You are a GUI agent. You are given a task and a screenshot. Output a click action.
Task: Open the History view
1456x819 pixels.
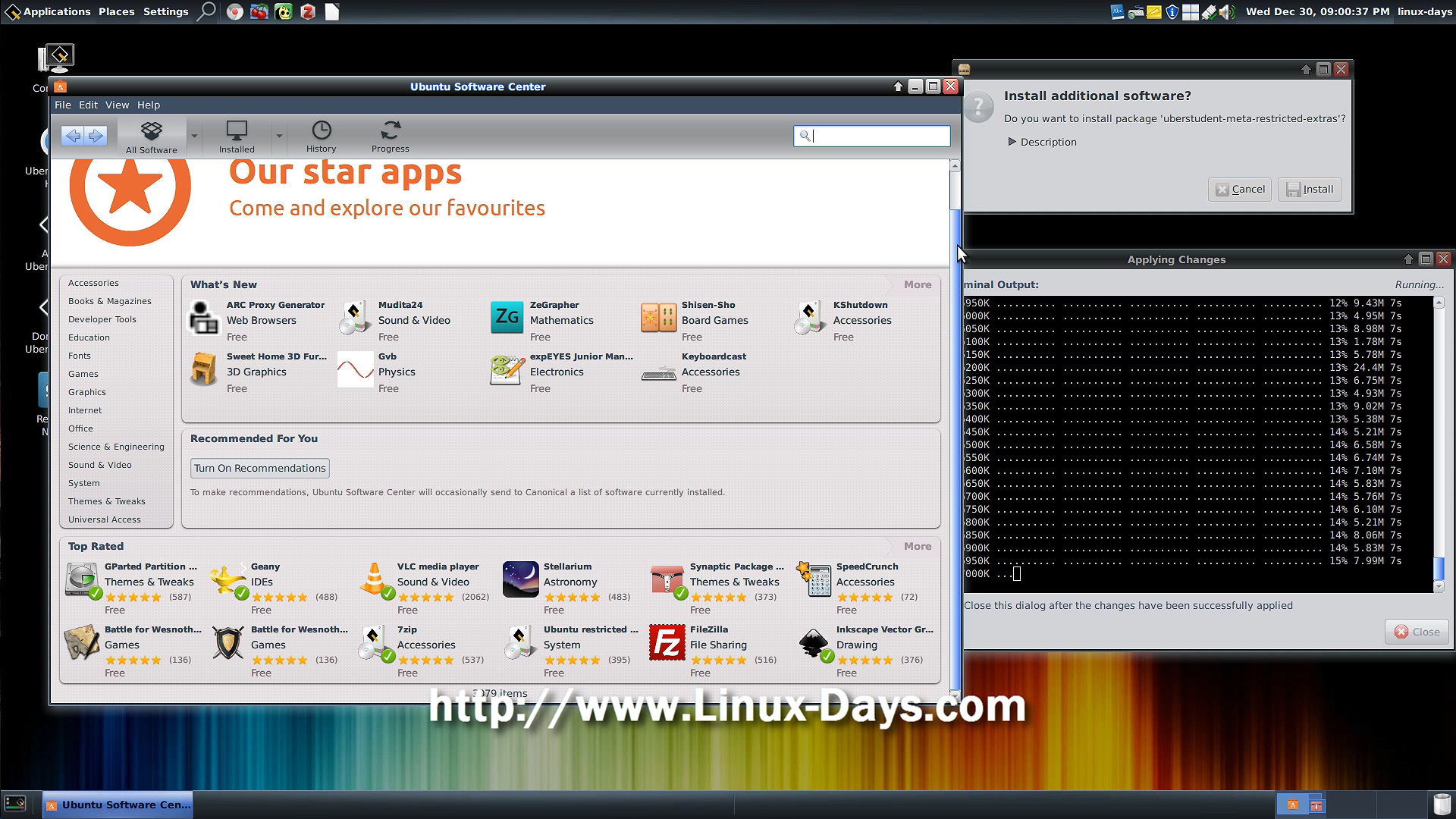[x=322, y=137]
